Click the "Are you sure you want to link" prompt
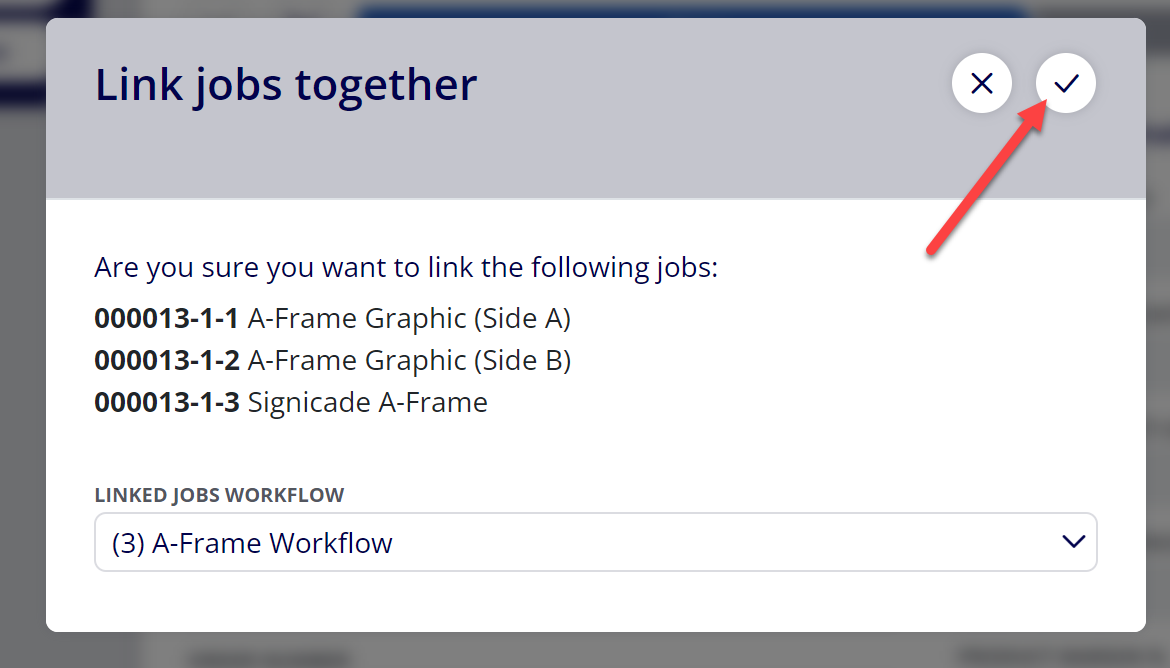The width and height of the screenshot is (1170, 668). point(406,267)
